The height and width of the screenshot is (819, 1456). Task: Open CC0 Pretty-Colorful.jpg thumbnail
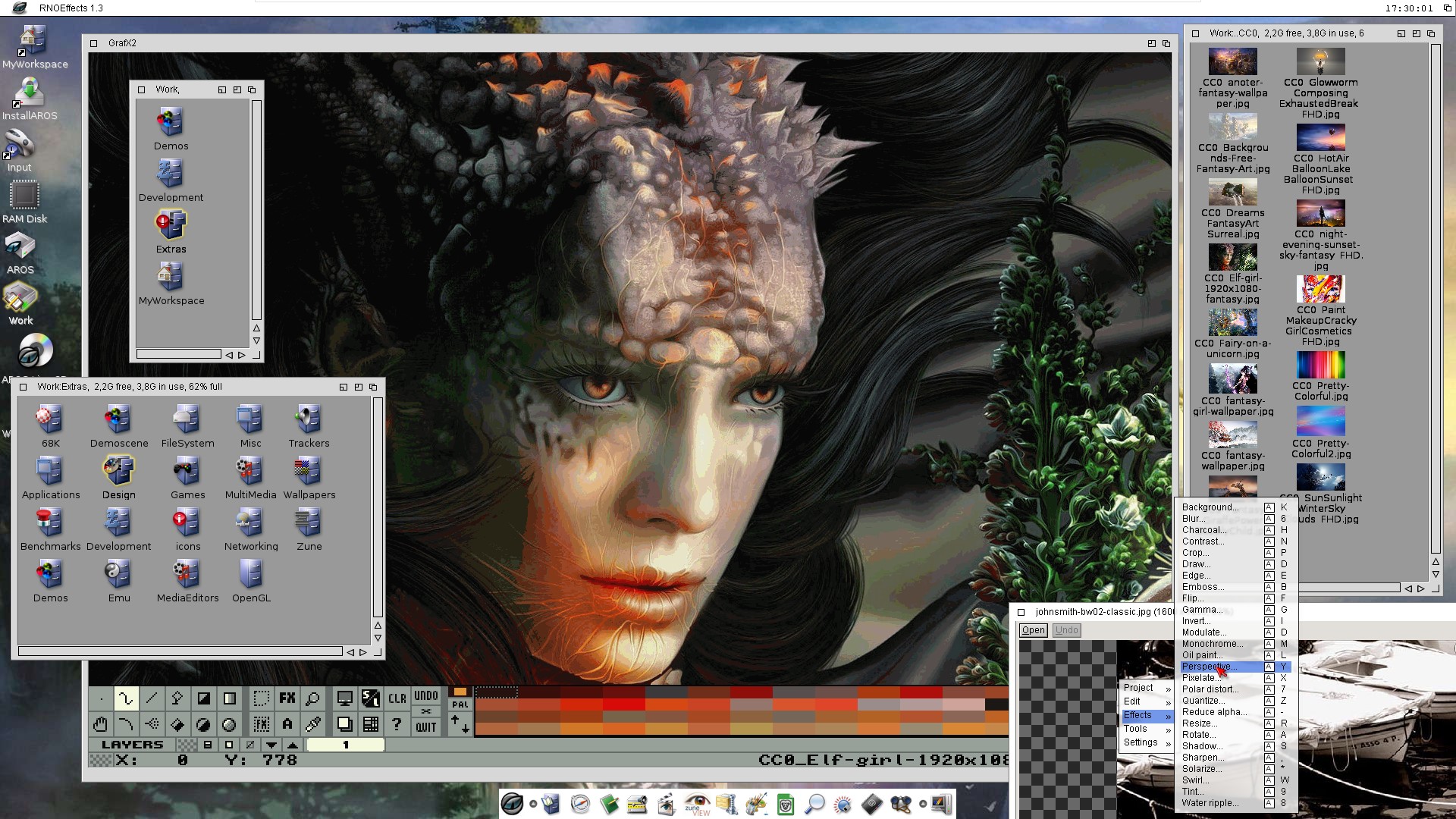pos(1320,375)
